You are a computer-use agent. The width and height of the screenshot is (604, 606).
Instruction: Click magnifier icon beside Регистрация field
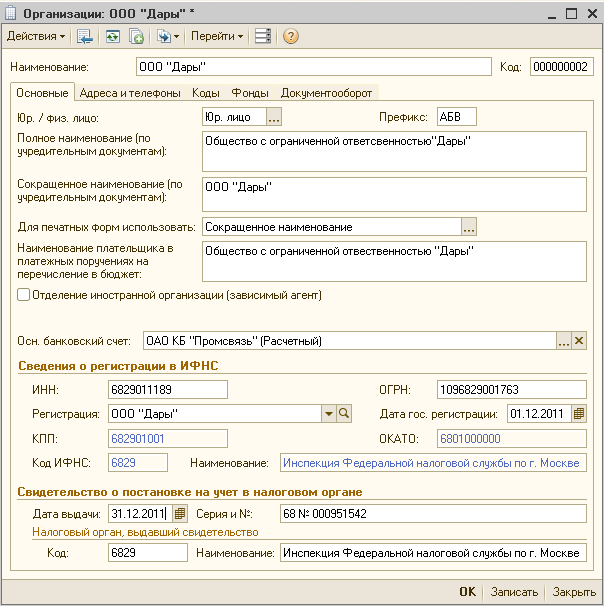point(344,414)
